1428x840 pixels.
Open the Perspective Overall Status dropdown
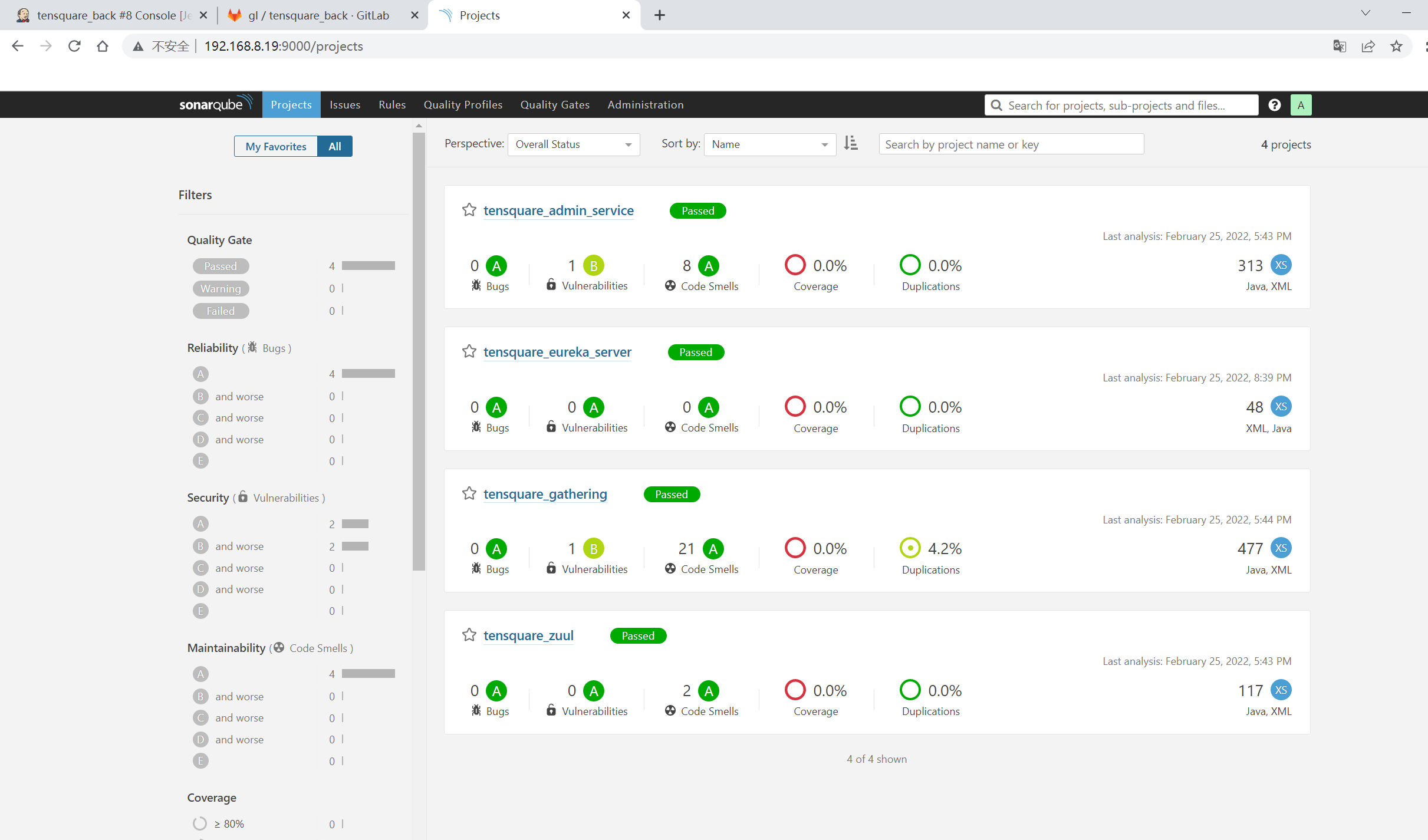(573, 144)
